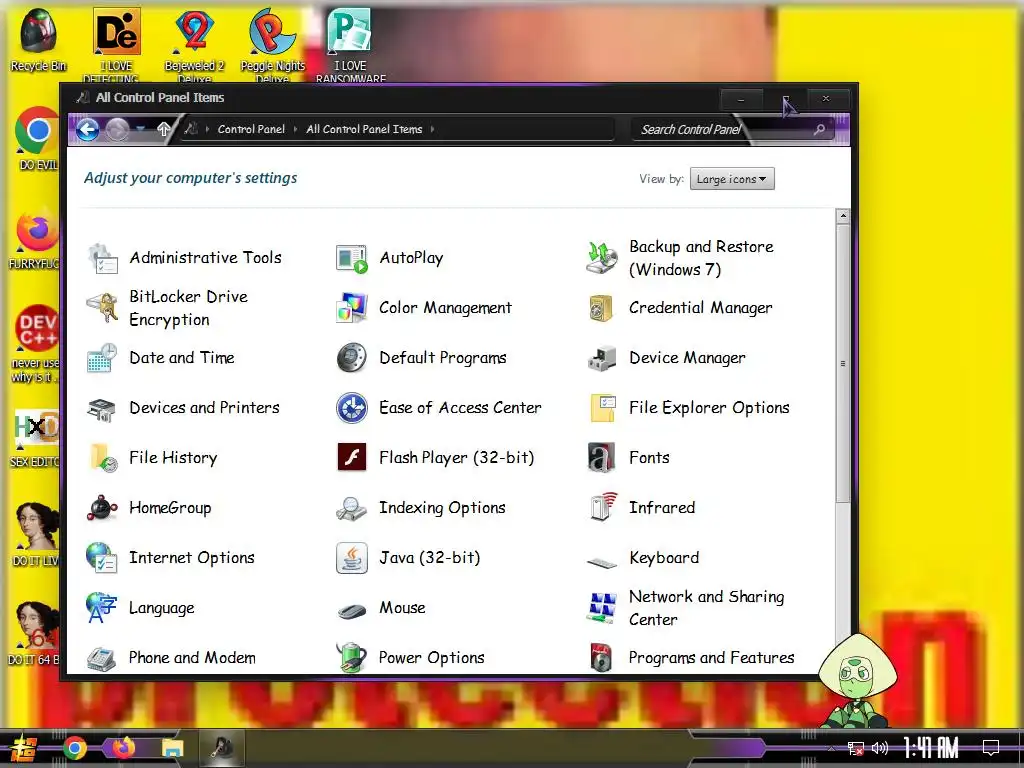Open Devices and Printers icon
Viewport: 1024px width, 768px height.
click(102, 408)
